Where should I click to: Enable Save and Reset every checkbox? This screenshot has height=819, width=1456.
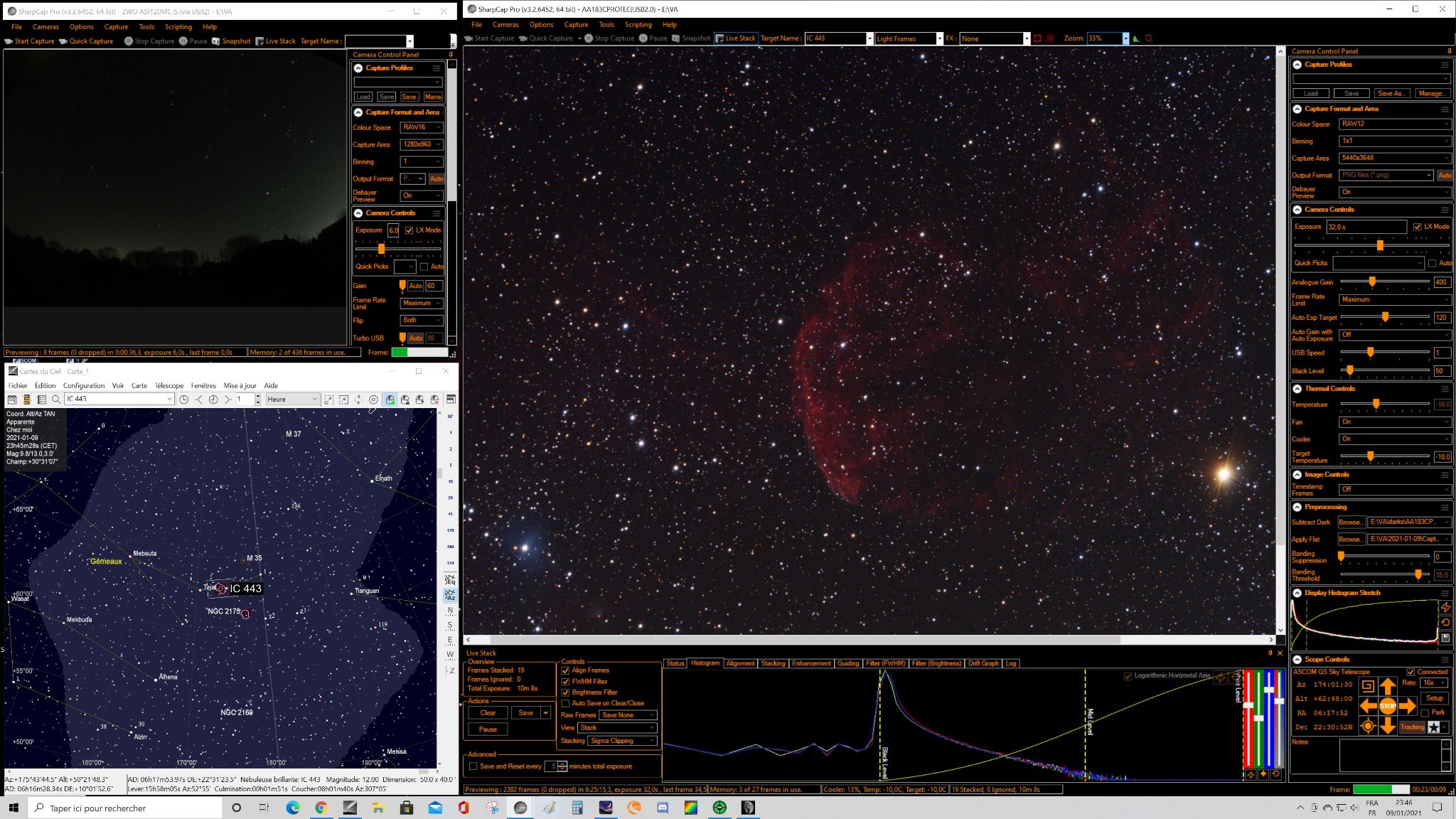[473, 766]
